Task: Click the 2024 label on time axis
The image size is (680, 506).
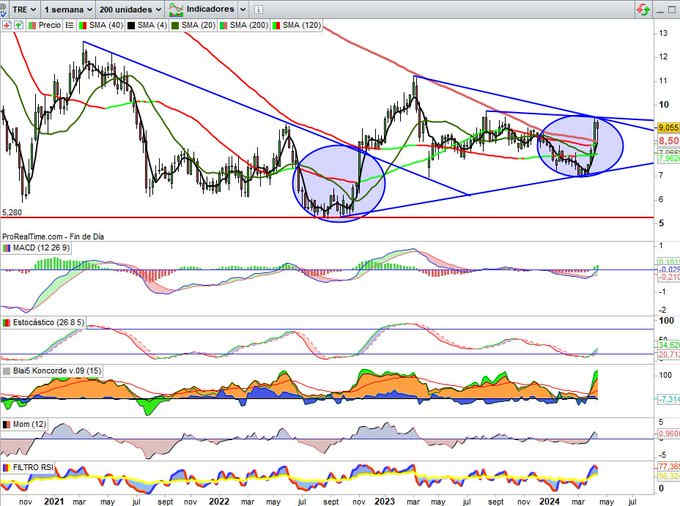Action: point(549,501)
